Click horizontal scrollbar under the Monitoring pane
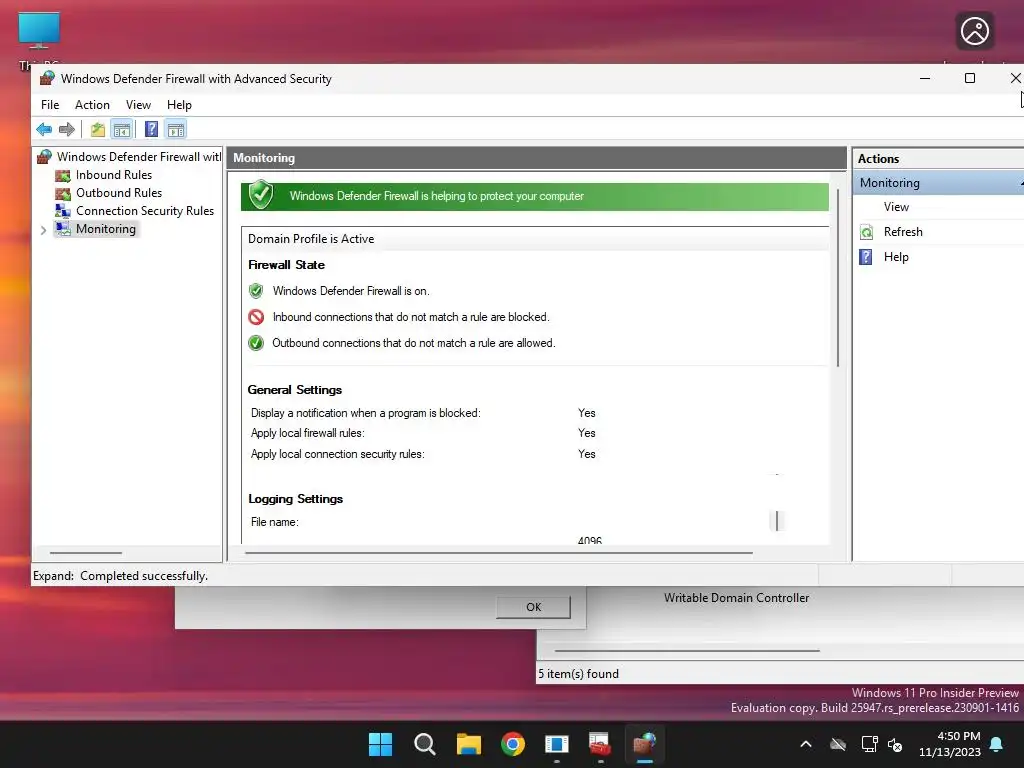Viewport: 1024px width, 768px height. (498, 553)
